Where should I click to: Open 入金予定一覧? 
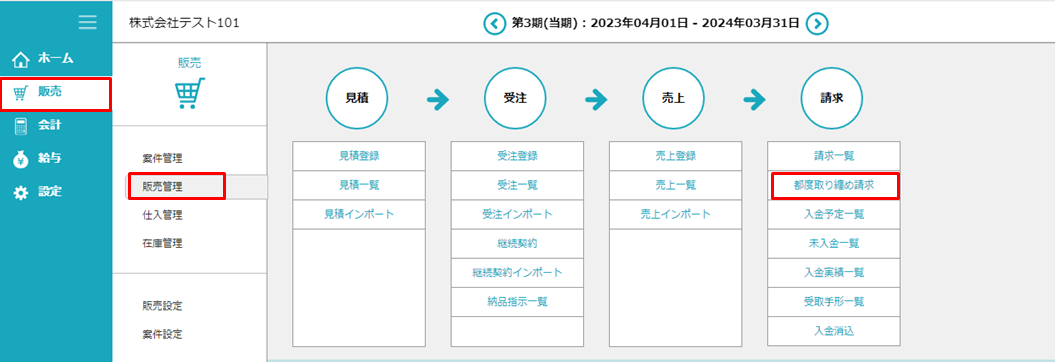834,215
